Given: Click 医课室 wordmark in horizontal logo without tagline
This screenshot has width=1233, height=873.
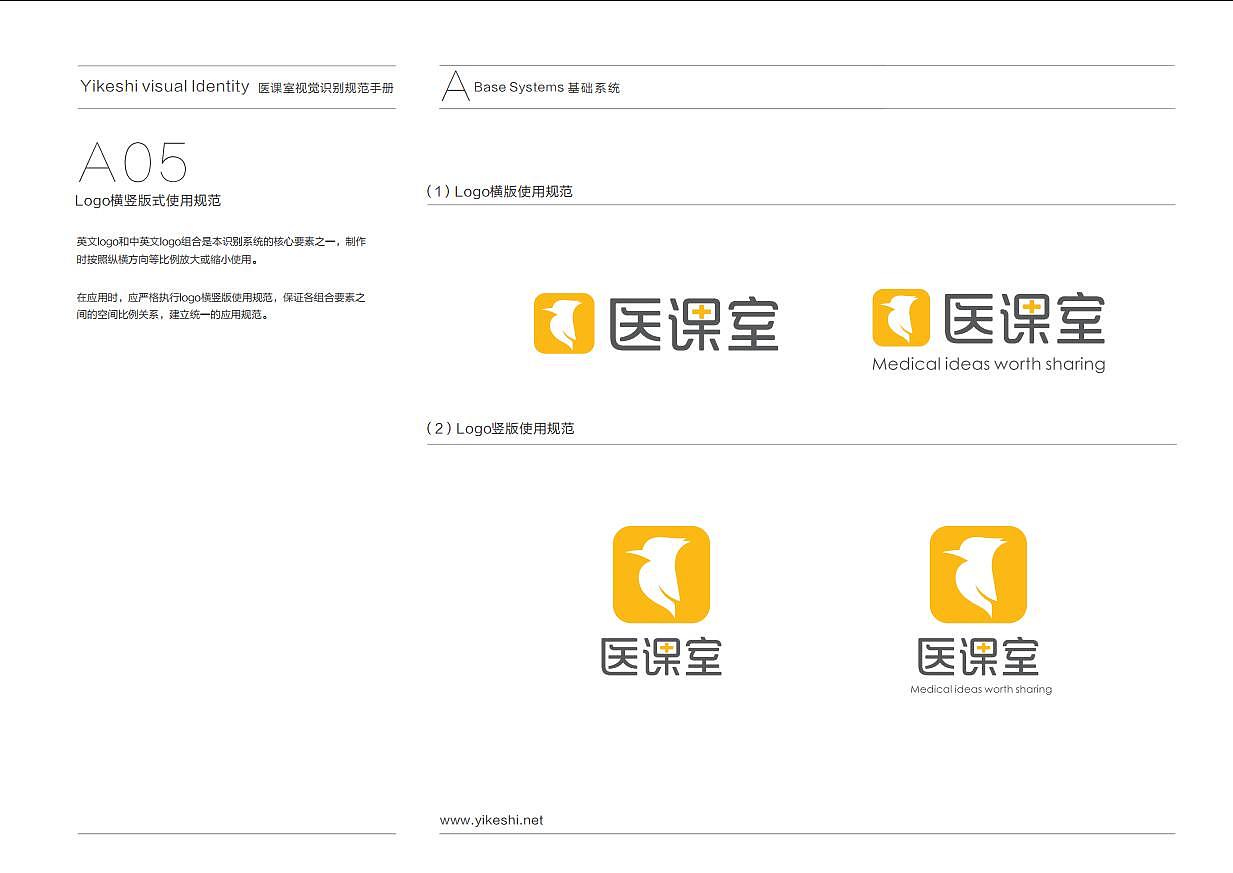Looking at the screenshot, I should (x=693, y=324).
